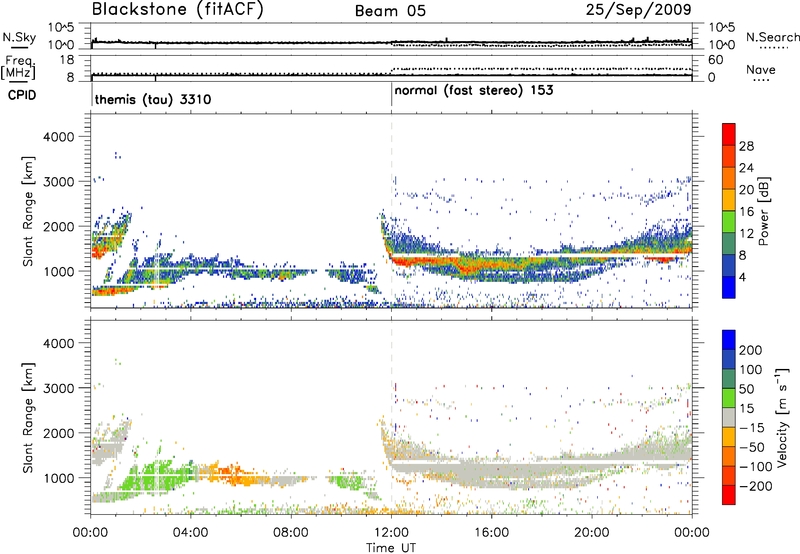Click the 'Time UT' axis label
800x554 pixels.
point(391,548)
